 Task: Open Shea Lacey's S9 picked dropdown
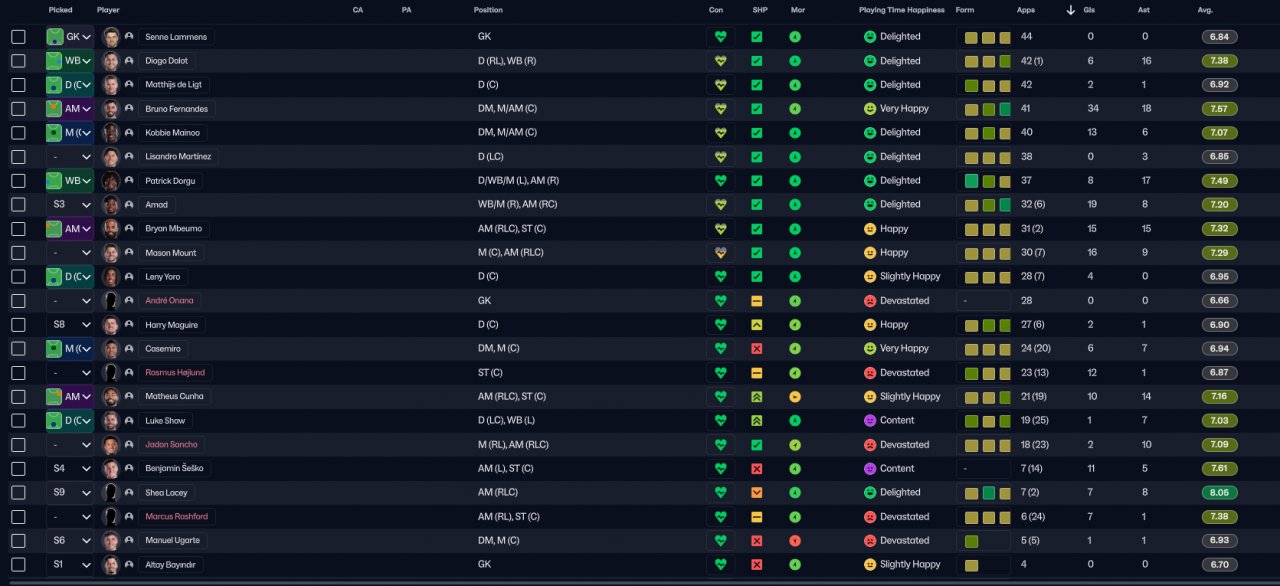[x=69, y=493]
